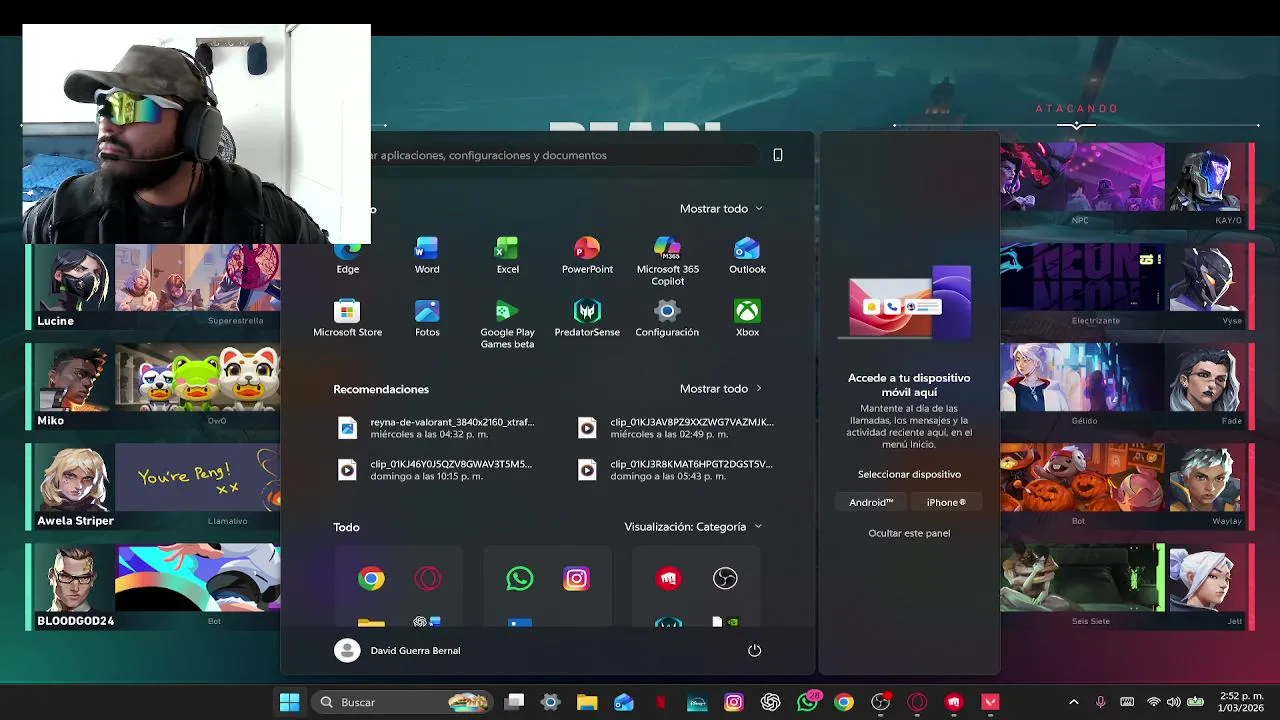
Task: Open the Fotos app
Action: 427,319
